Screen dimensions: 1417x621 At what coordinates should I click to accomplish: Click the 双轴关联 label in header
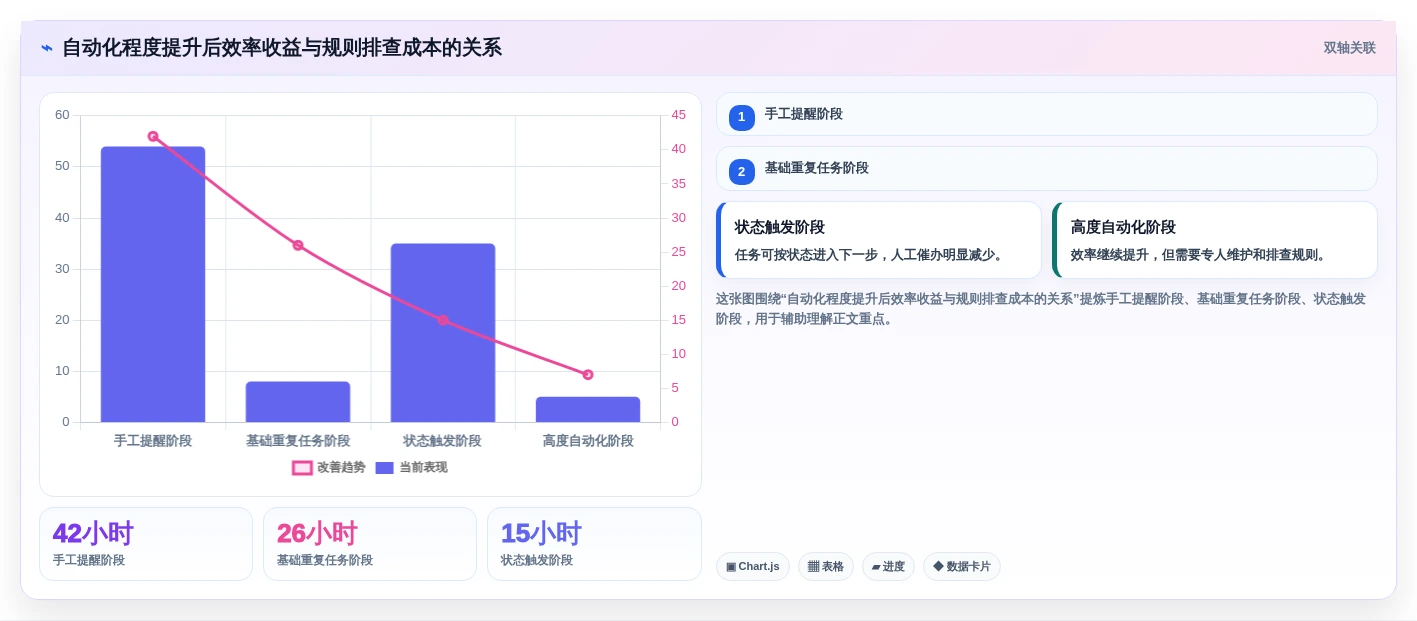1349,48
